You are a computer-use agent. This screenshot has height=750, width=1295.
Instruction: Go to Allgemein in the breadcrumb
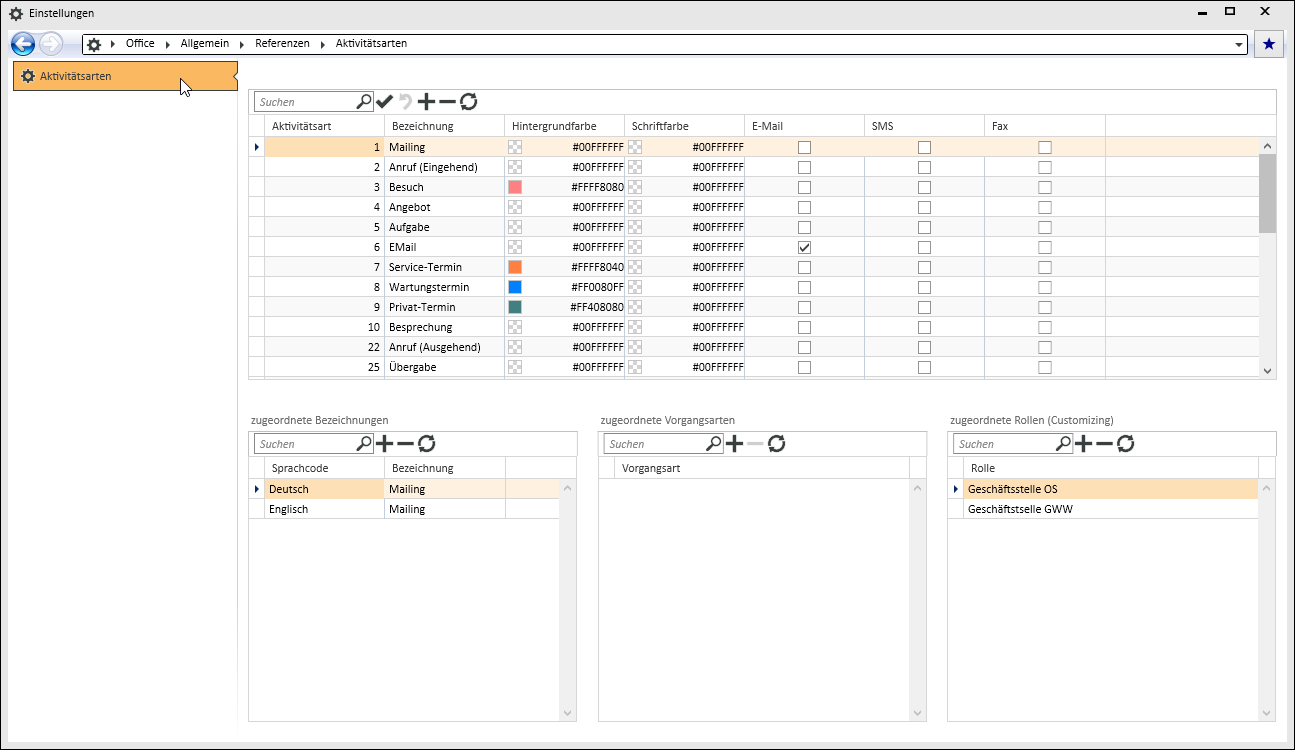(205, 44)
